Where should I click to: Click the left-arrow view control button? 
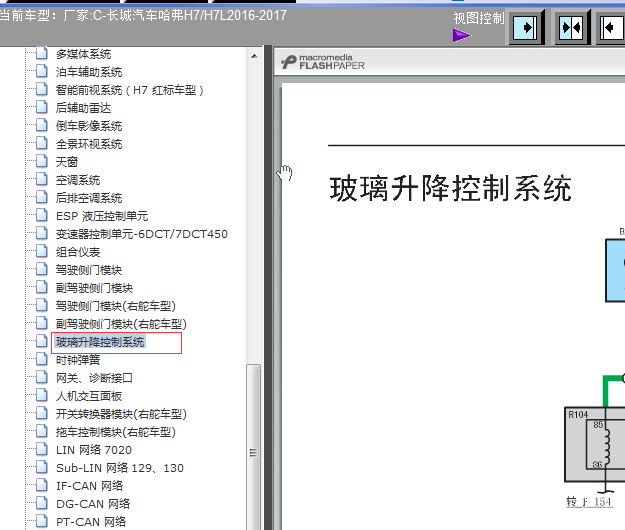coord(612,27)
